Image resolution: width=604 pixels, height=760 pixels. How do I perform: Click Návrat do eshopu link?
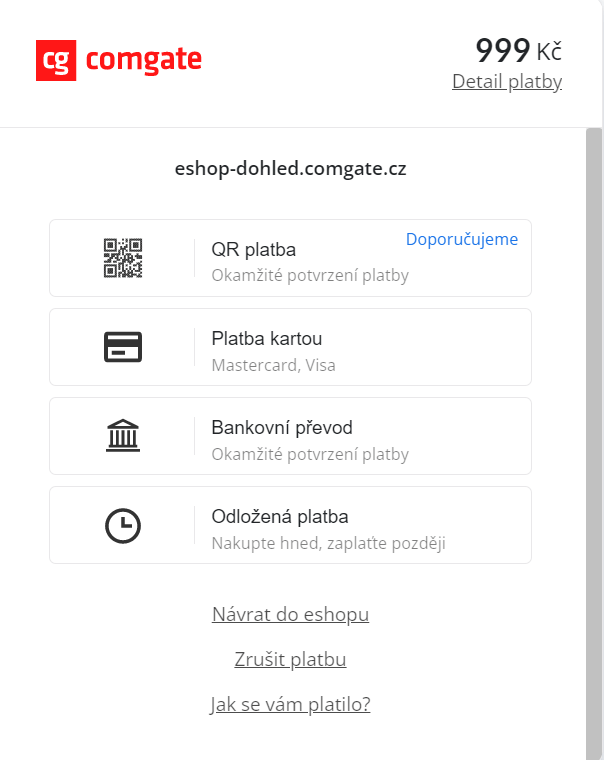(x=290, y=614)
